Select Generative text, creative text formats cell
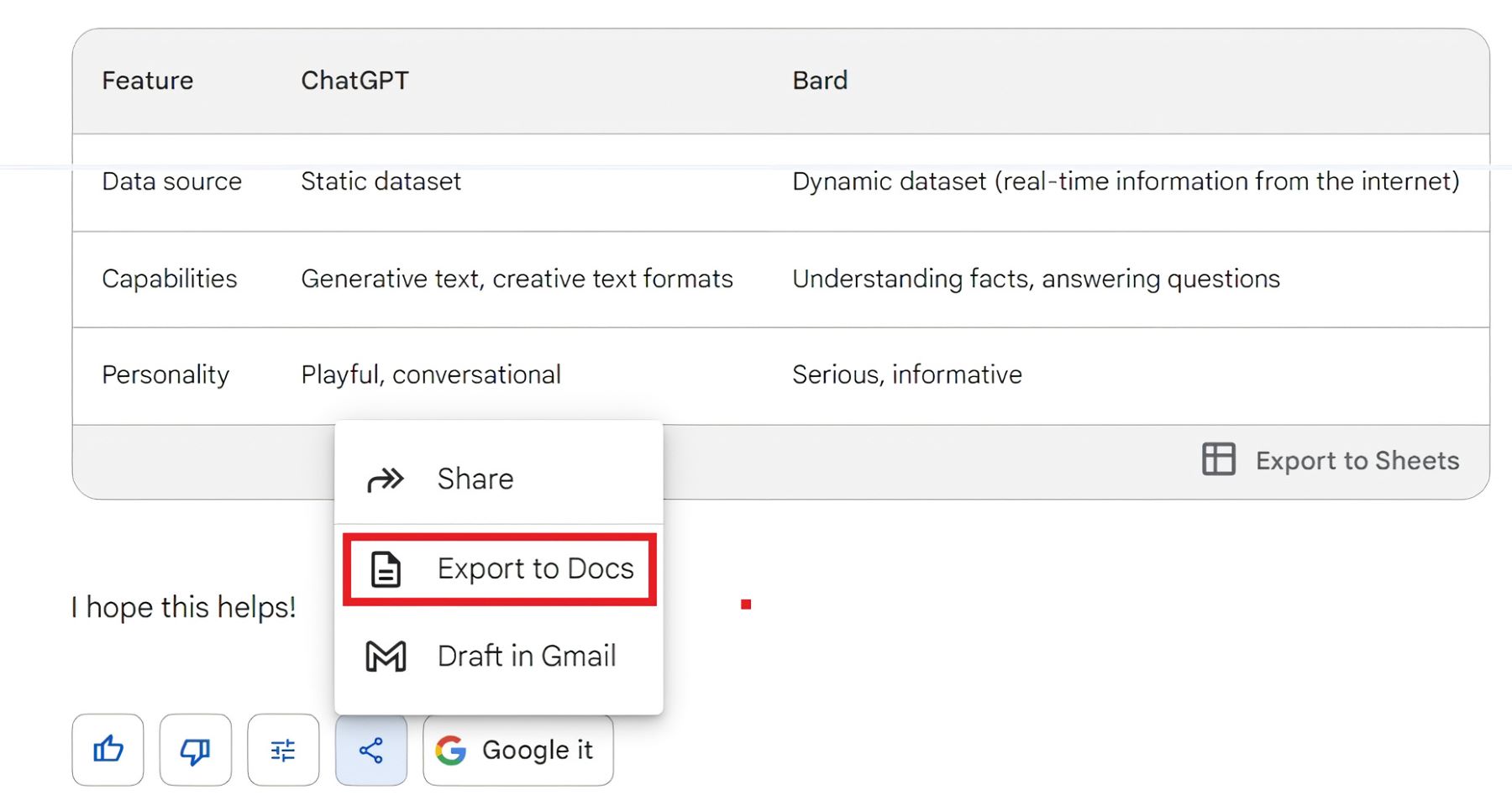1512x806 pixels. point(517,279)
